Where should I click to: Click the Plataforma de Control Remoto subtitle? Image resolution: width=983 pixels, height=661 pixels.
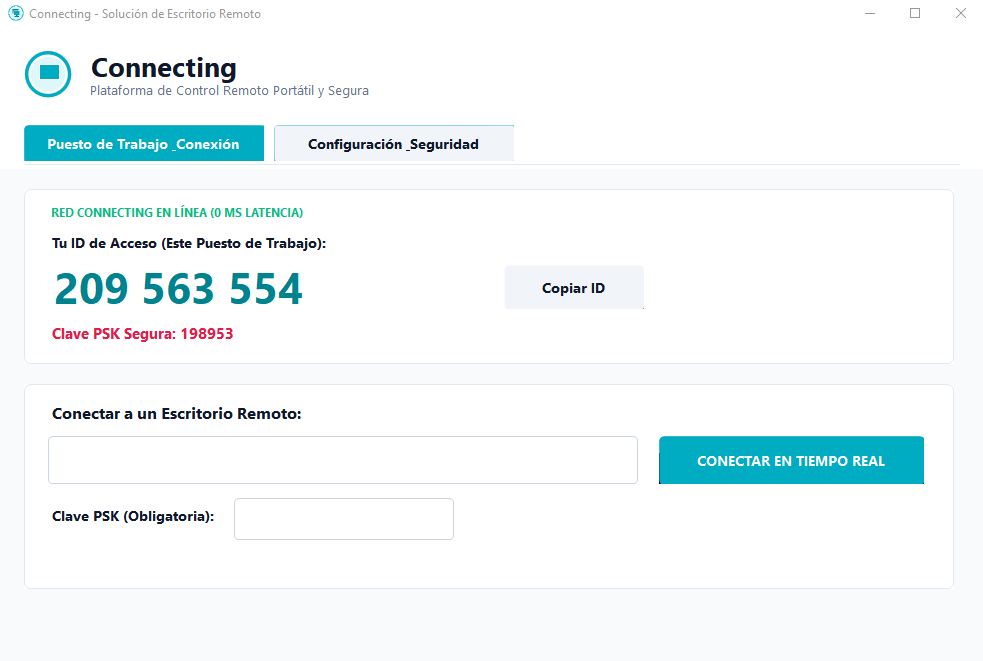[x=229, y=91]
